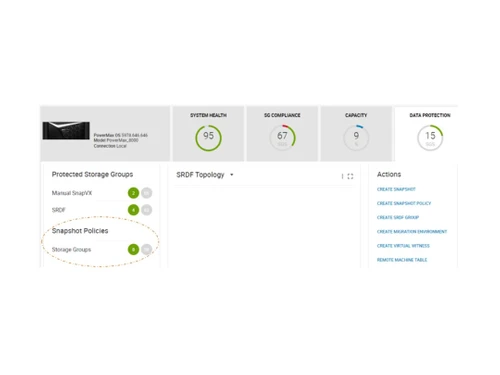Click the Manual SnapVX row label
The height and width of the screenshot is (375, 500).
click(72, 193)
